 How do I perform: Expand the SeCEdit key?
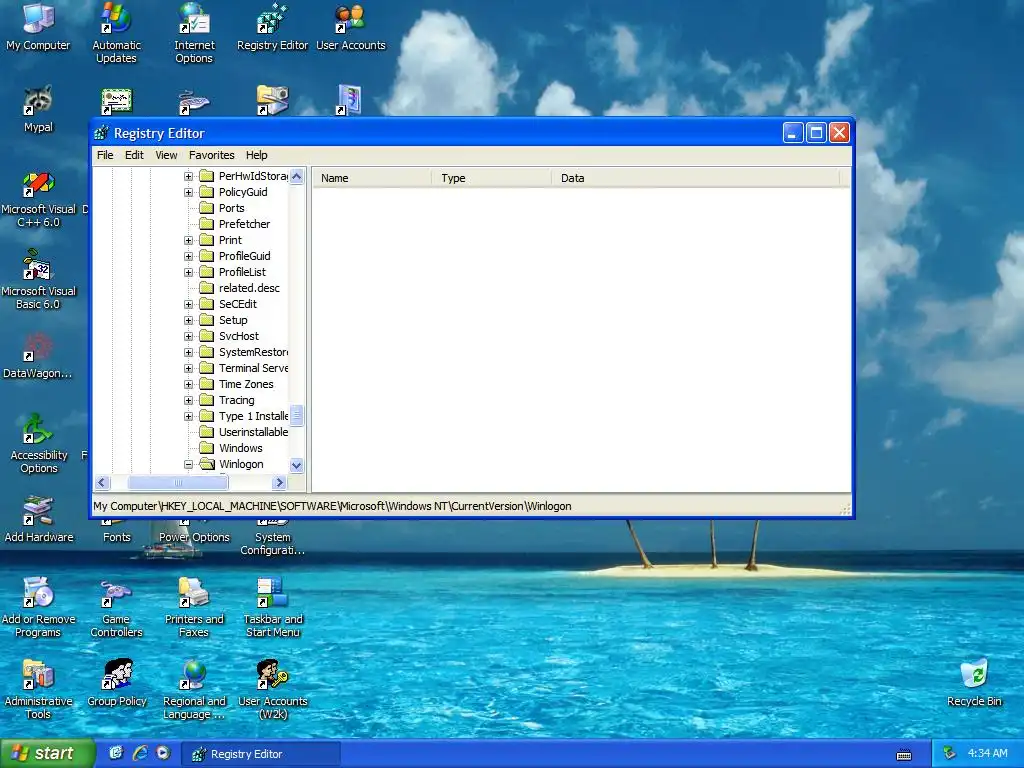pos(188,304)
